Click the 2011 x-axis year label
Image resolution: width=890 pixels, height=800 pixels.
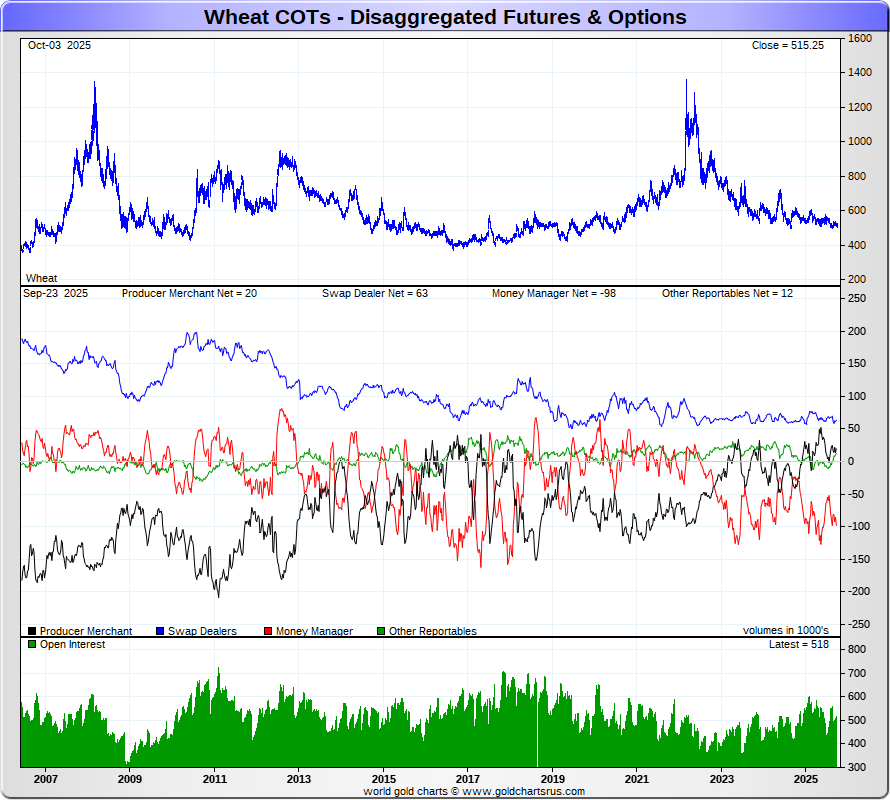pos(215,779)
